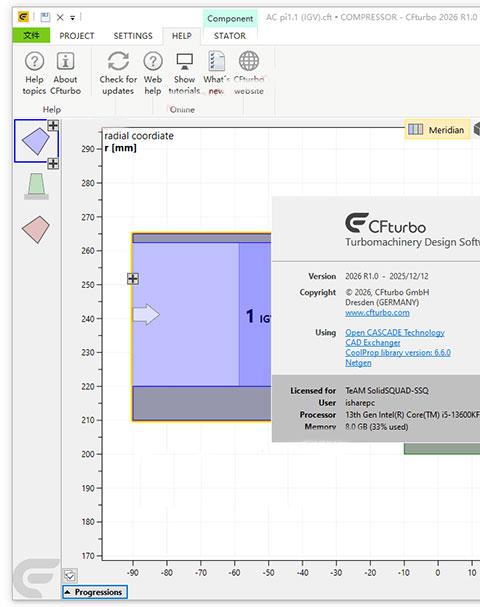Click plus icon on meridian inlet edge

pos(133,278)
